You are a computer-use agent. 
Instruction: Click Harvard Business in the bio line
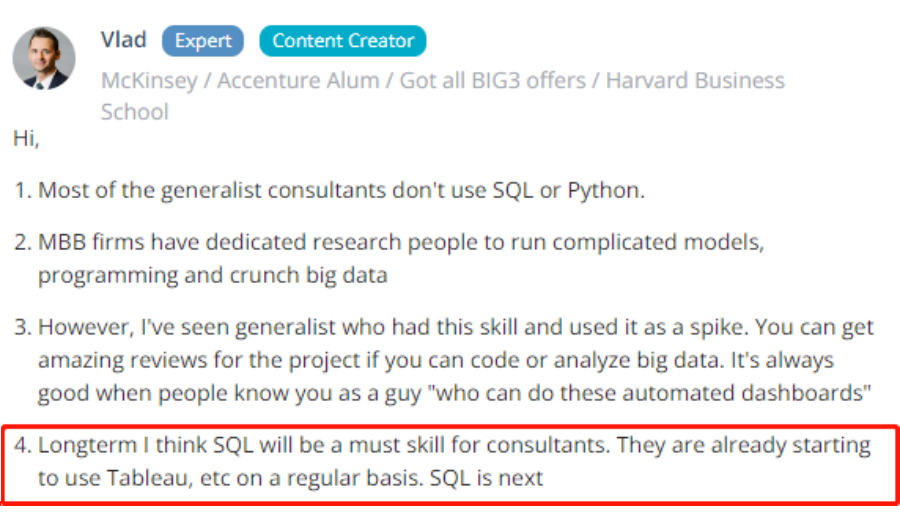[695, 81]
